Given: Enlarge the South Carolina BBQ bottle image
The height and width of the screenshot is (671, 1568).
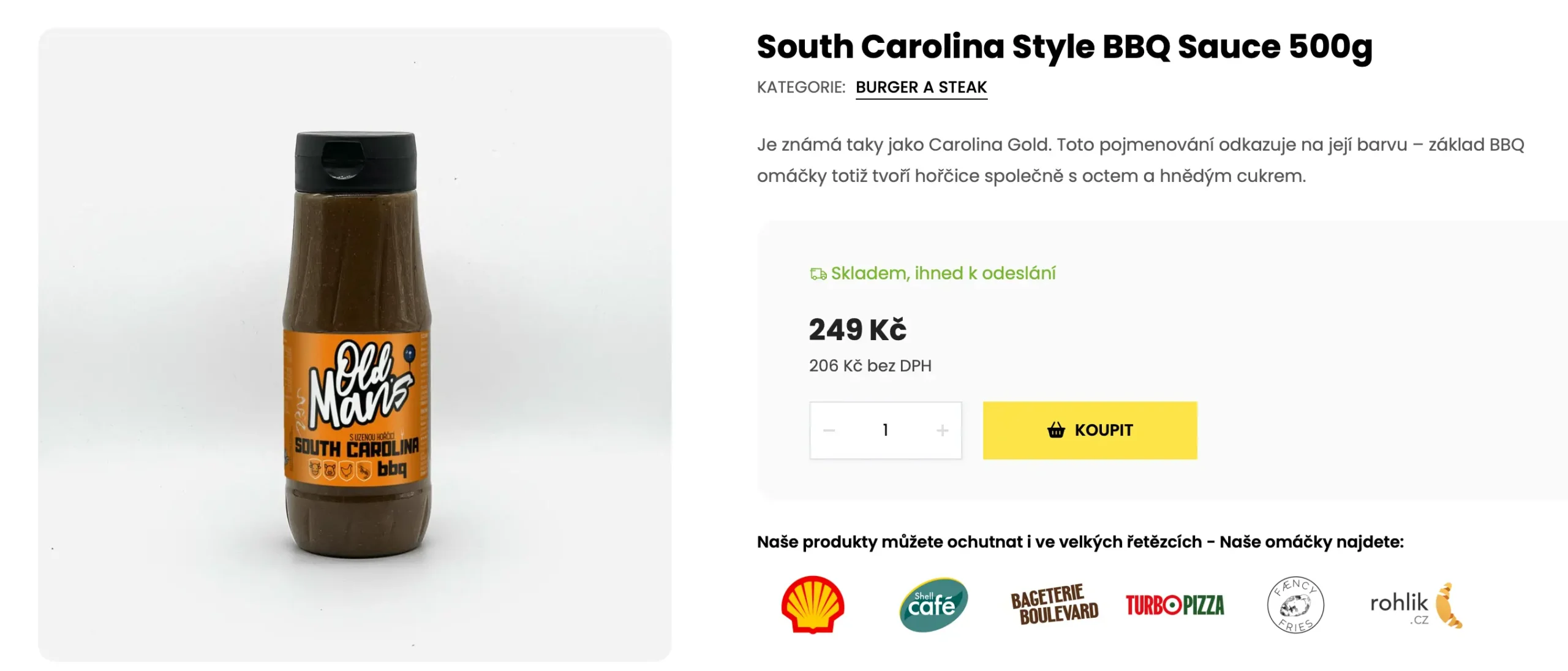Looking at the screenshot, I should 355,344.
